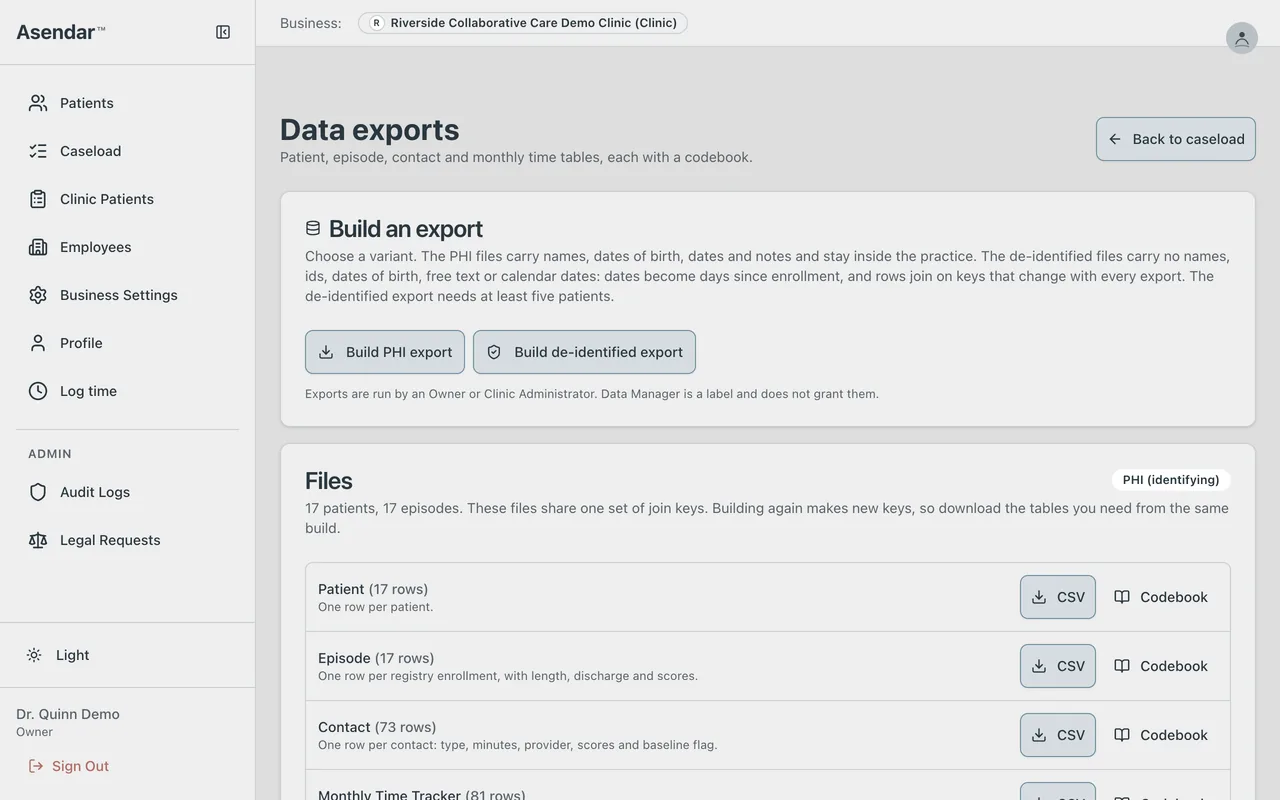Image resolution: width=1280 pixels, height=800 pixels.
Task: Click the Patients people icon
Action: 38,103
